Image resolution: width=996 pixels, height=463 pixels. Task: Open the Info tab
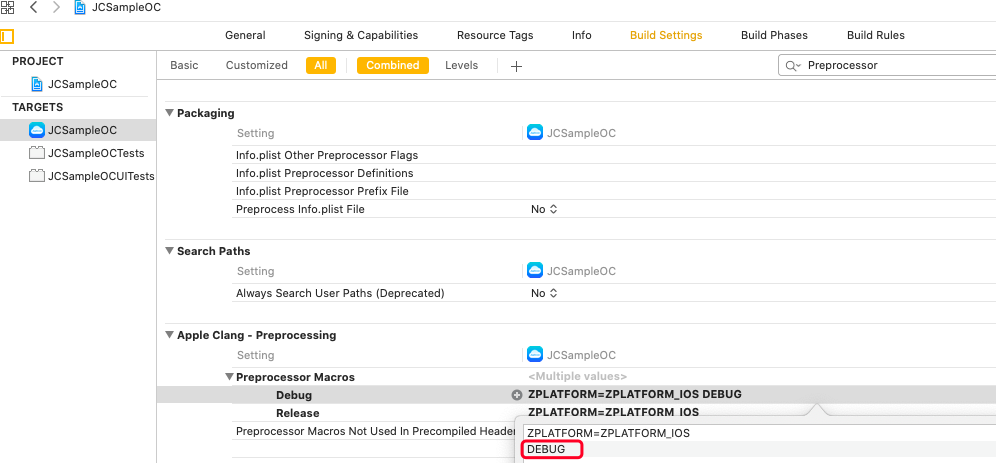pyautogui.click(x=581, y=35)
